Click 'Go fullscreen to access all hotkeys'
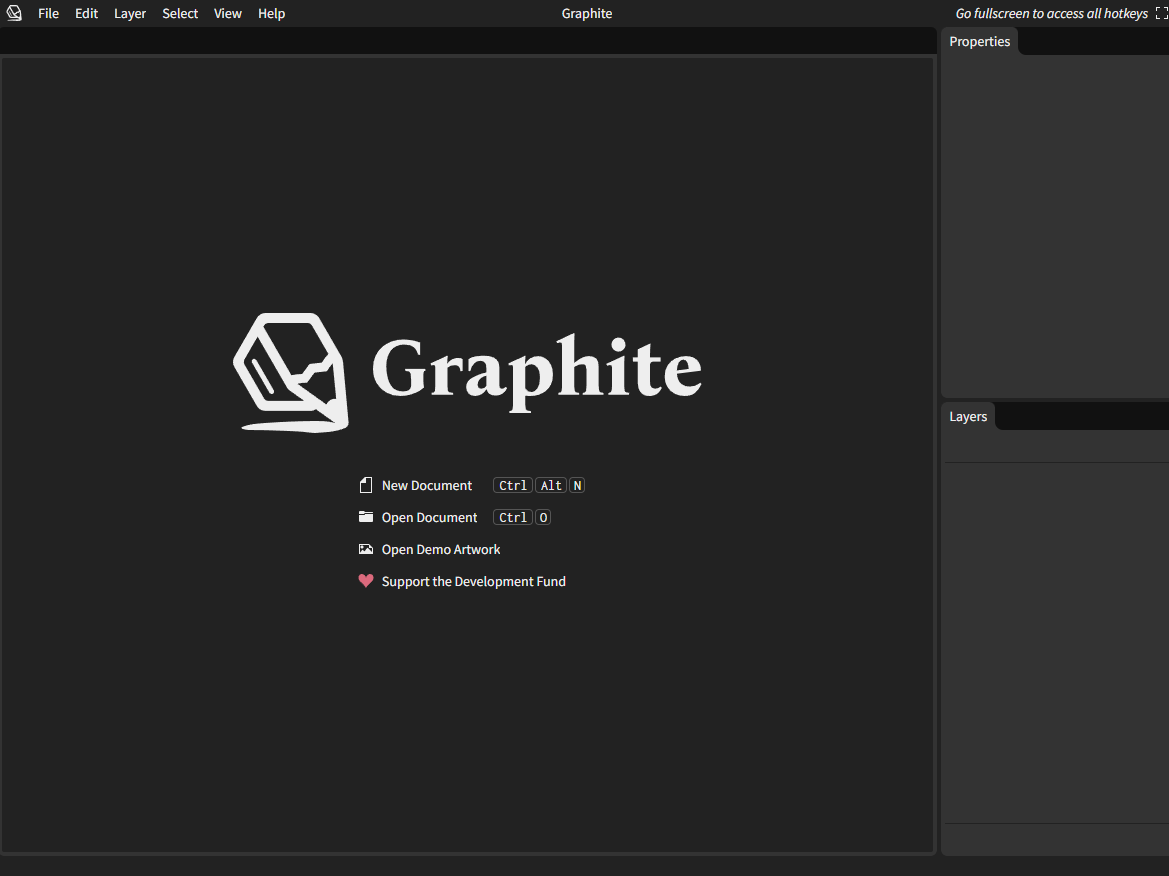The height and width of the screenshot is (876, 1169). 1051,13
